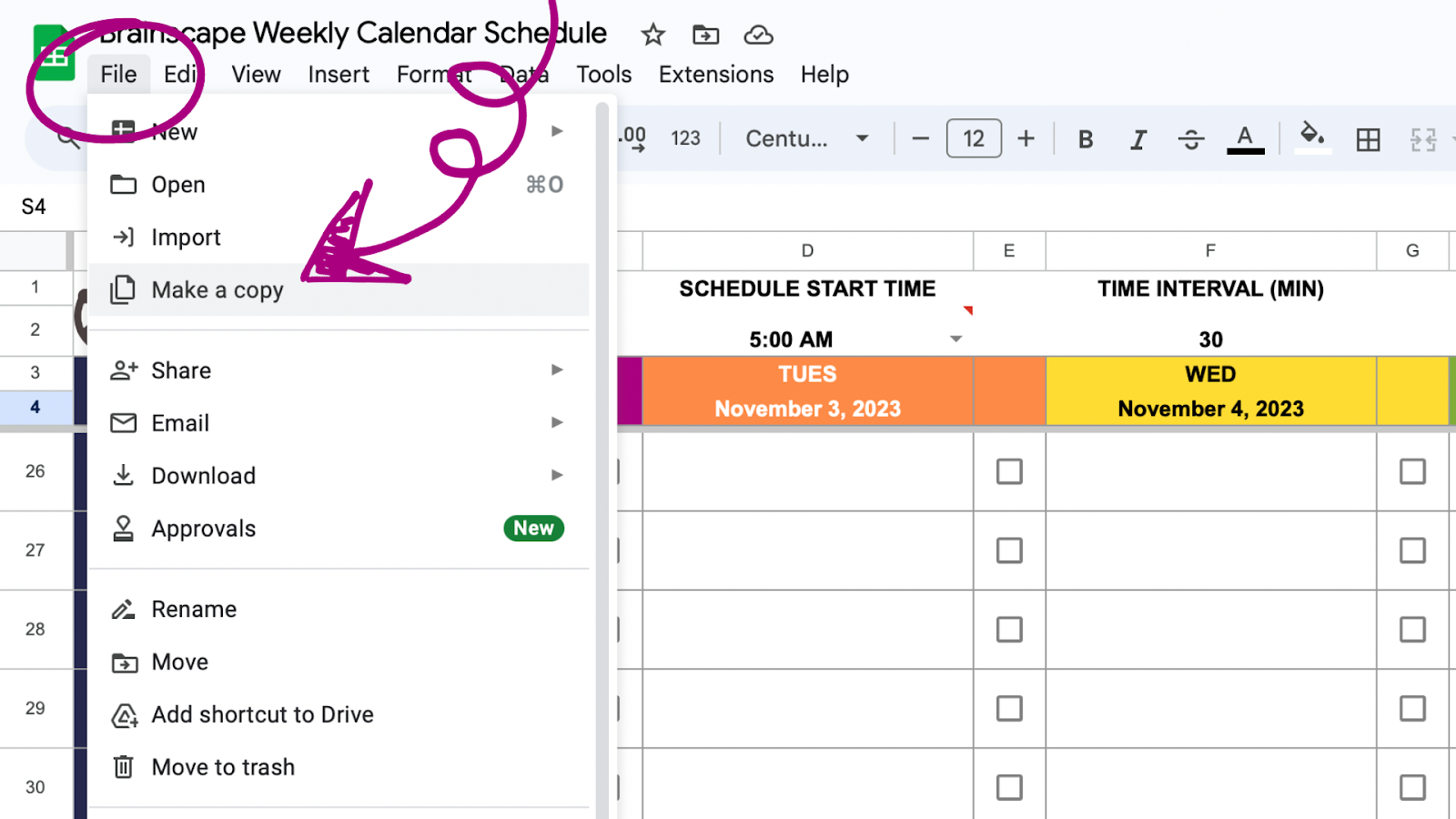The image size is (1456, 819).
Task: Check the checkbox in column G row 27
Action: click(x=1411, y=550)
